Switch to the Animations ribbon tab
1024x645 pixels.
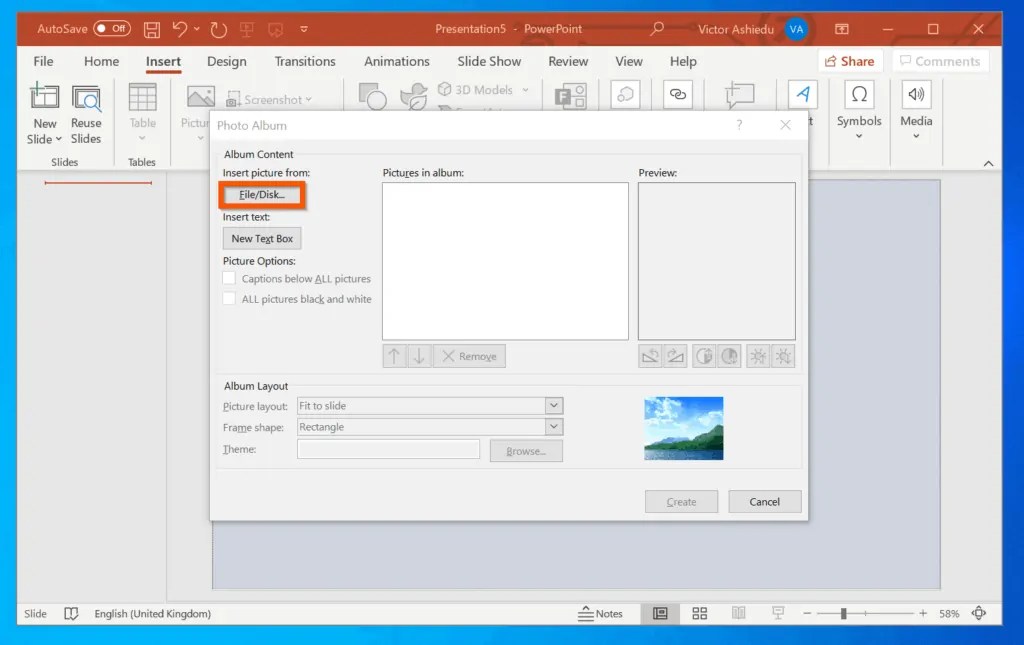pyautogui.click(x=396, y=61)
